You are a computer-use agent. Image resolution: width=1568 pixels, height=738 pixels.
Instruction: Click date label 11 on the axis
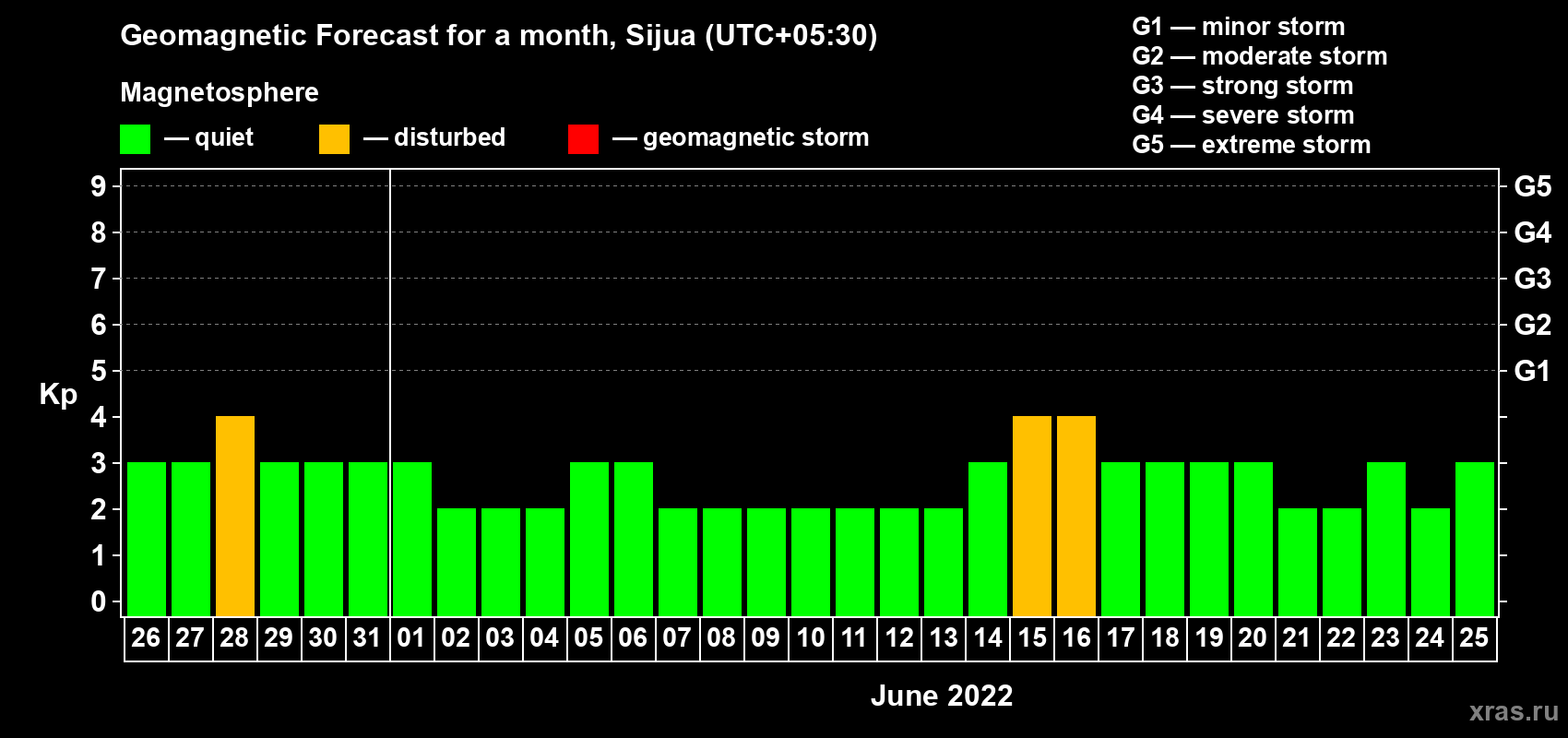[x=854, y=637]
